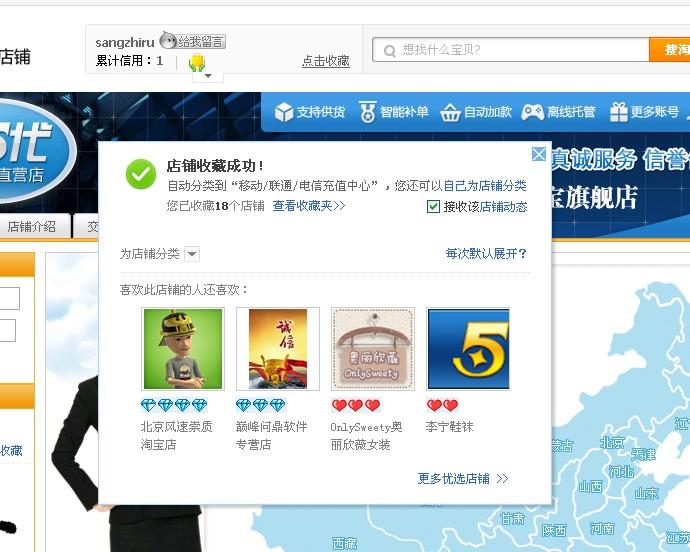Click the 每次默认展开 link

486,254
